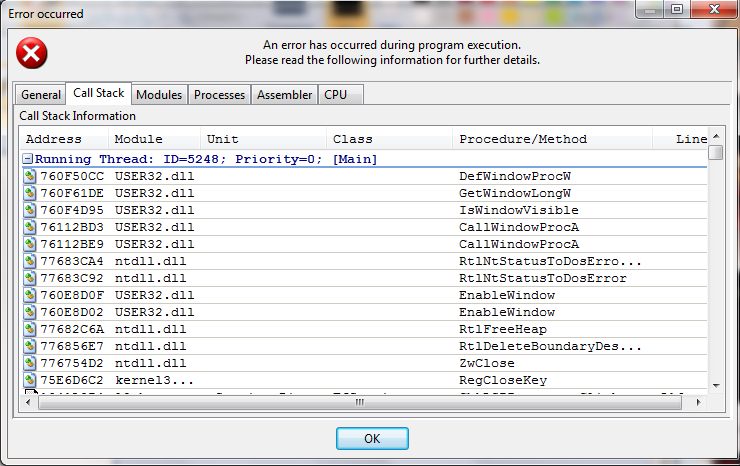This screenshot has width=740, height=466.
Task: Click the Procedure/Method column header
Action: point(523,139)
